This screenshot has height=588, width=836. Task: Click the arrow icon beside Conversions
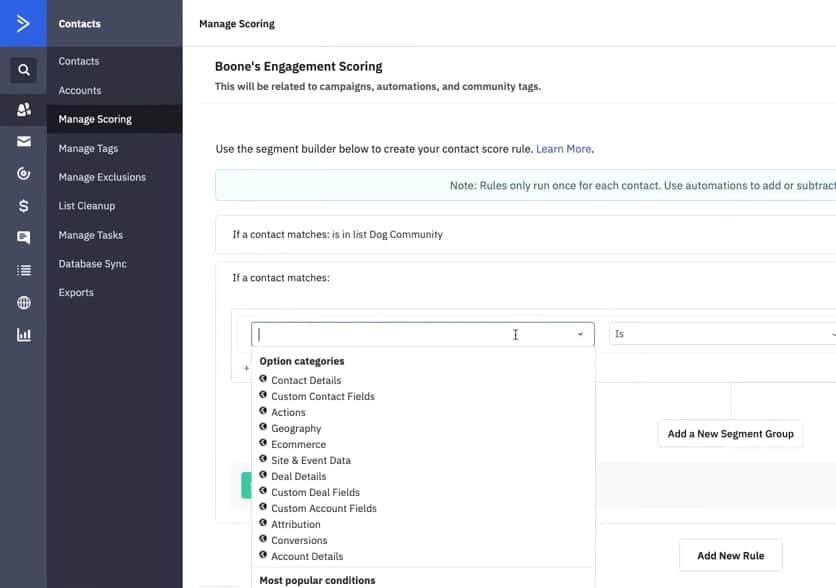point(263,538)
